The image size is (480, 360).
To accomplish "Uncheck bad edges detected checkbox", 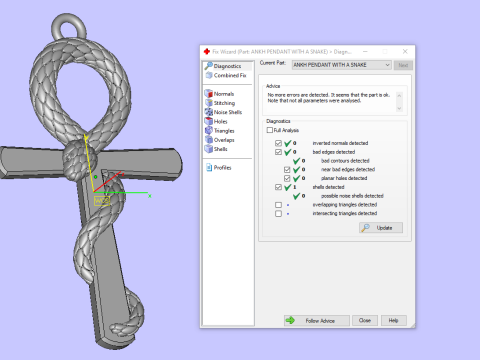I will coord(278,152).
